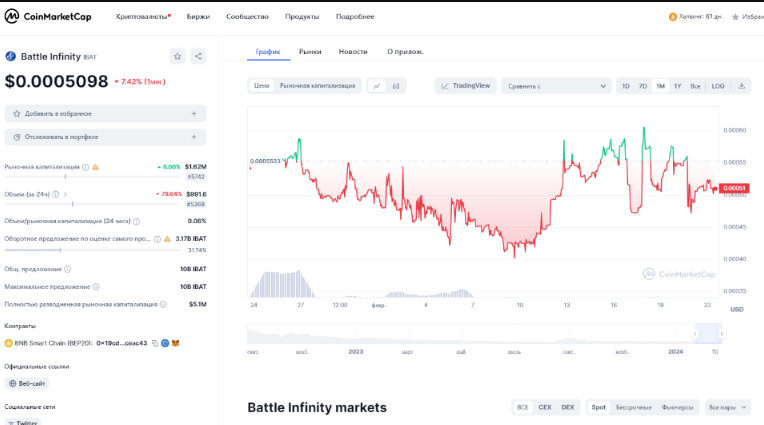Set chart range to 1Y

(677, 86)
